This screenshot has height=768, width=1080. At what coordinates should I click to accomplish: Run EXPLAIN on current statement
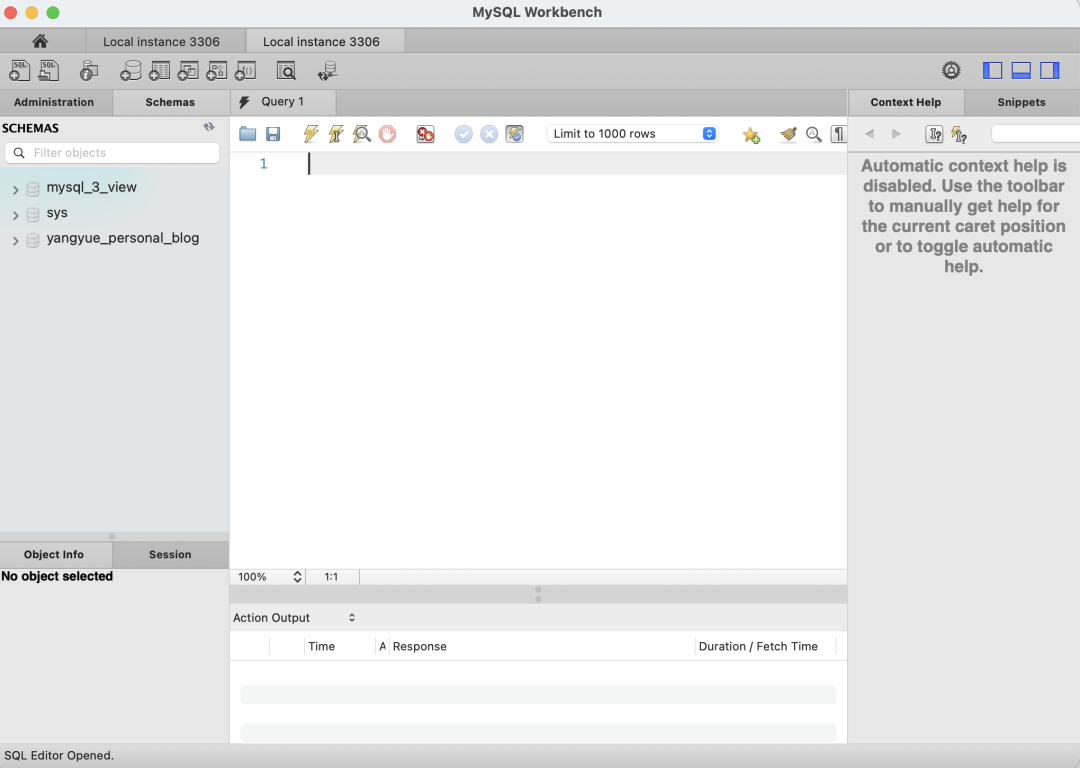362,134
